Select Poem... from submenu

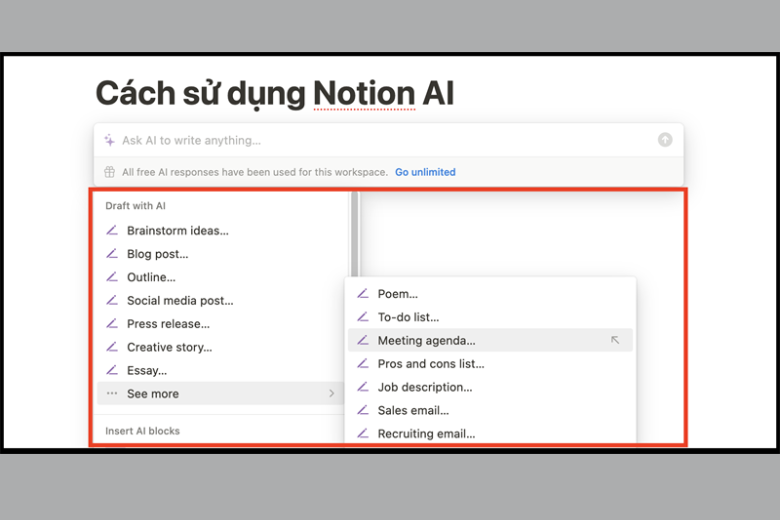[490, 294]
